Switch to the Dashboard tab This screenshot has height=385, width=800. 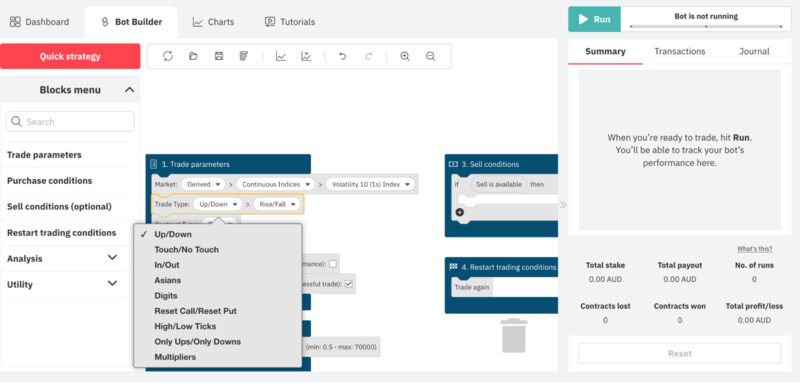click(39, 22)
